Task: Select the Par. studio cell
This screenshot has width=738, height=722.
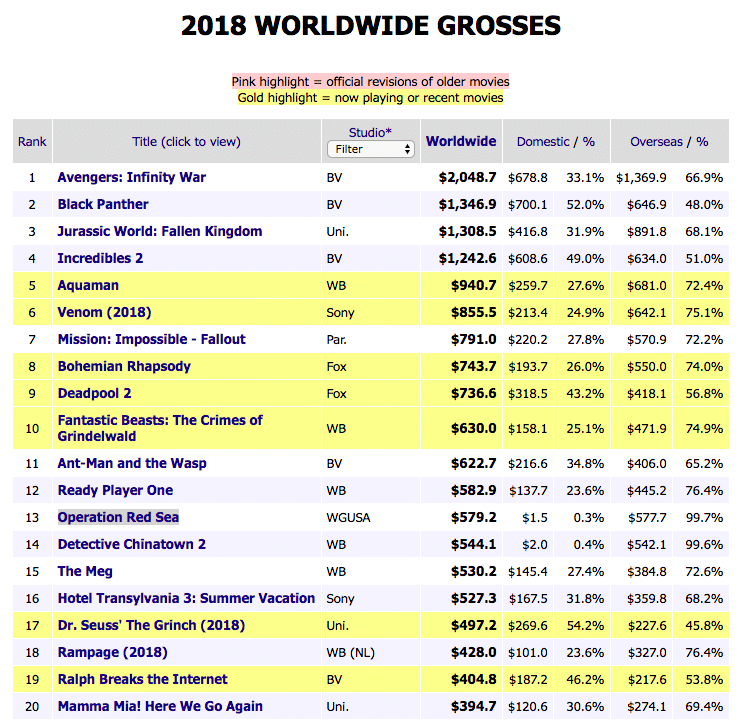Action: (x=337, y=340)
